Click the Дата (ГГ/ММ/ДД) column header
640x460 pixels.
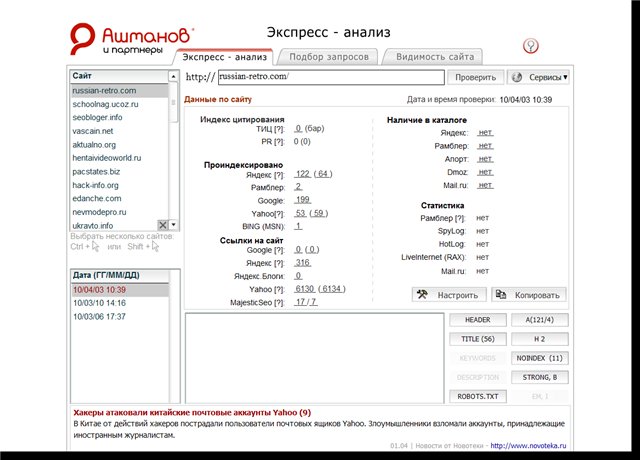(x=120, y=275)
